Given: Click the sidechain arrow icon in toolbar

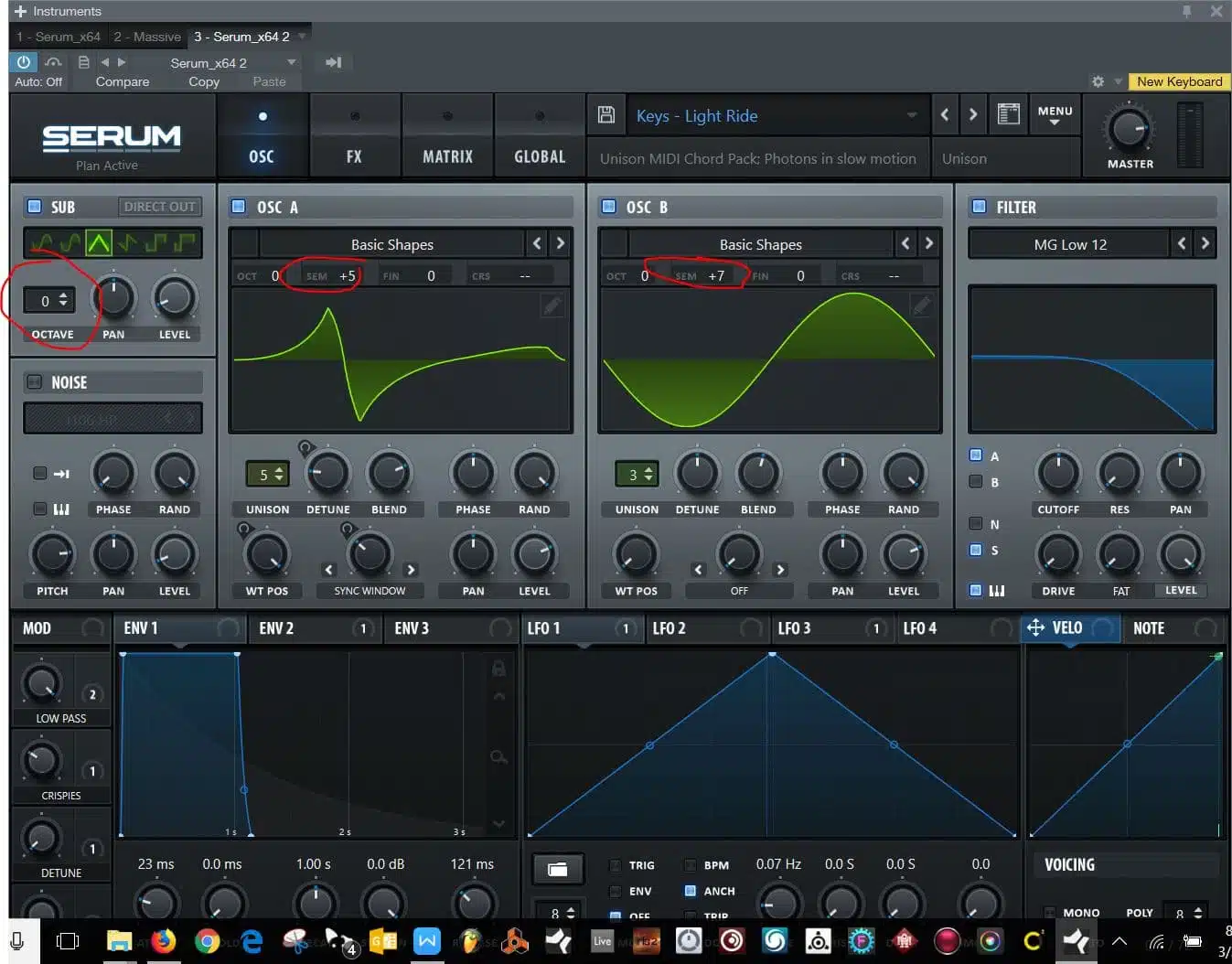Looking at the screenshot, I should click(x=334, y=62).
